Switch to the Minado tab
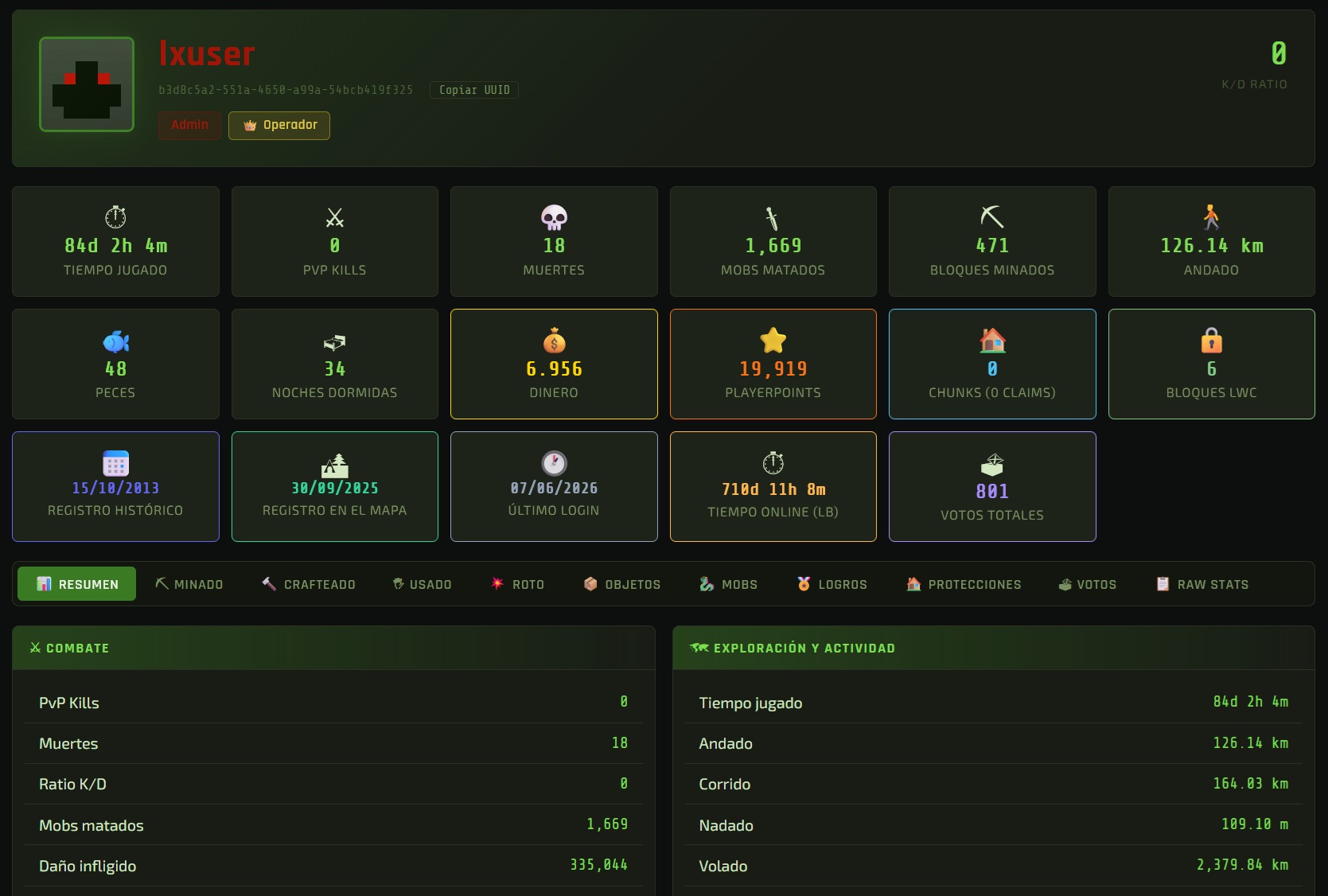This screenshot has height=896, width=1328. click(189, 584)
